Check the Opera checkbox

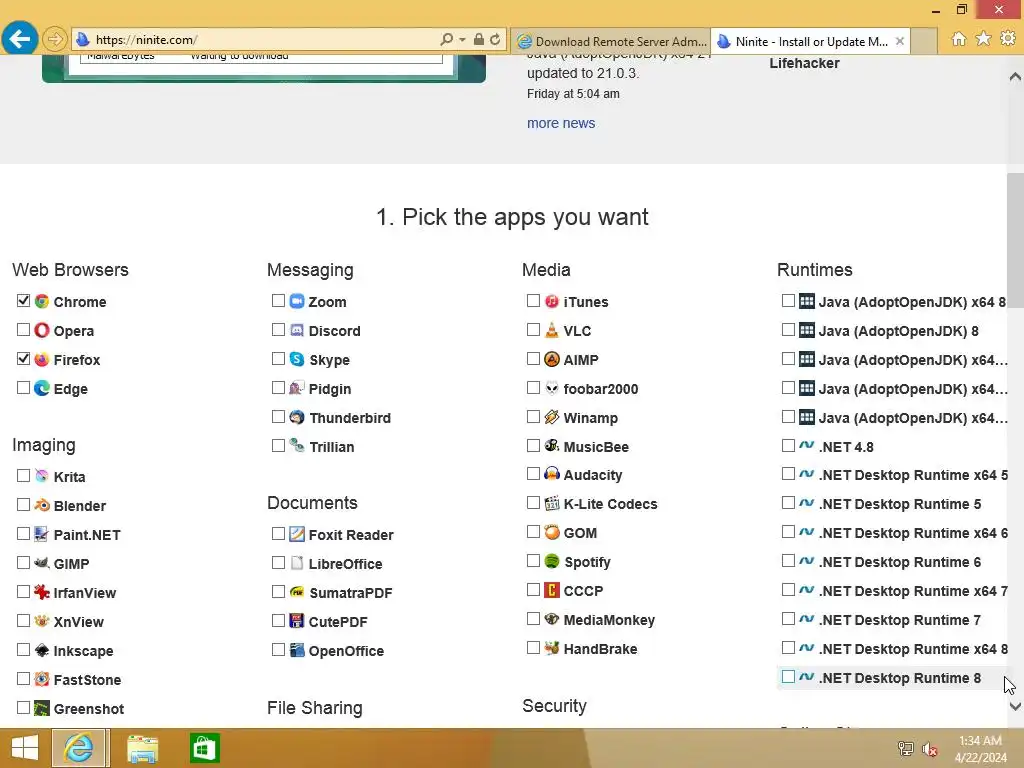tap(24, 330)
